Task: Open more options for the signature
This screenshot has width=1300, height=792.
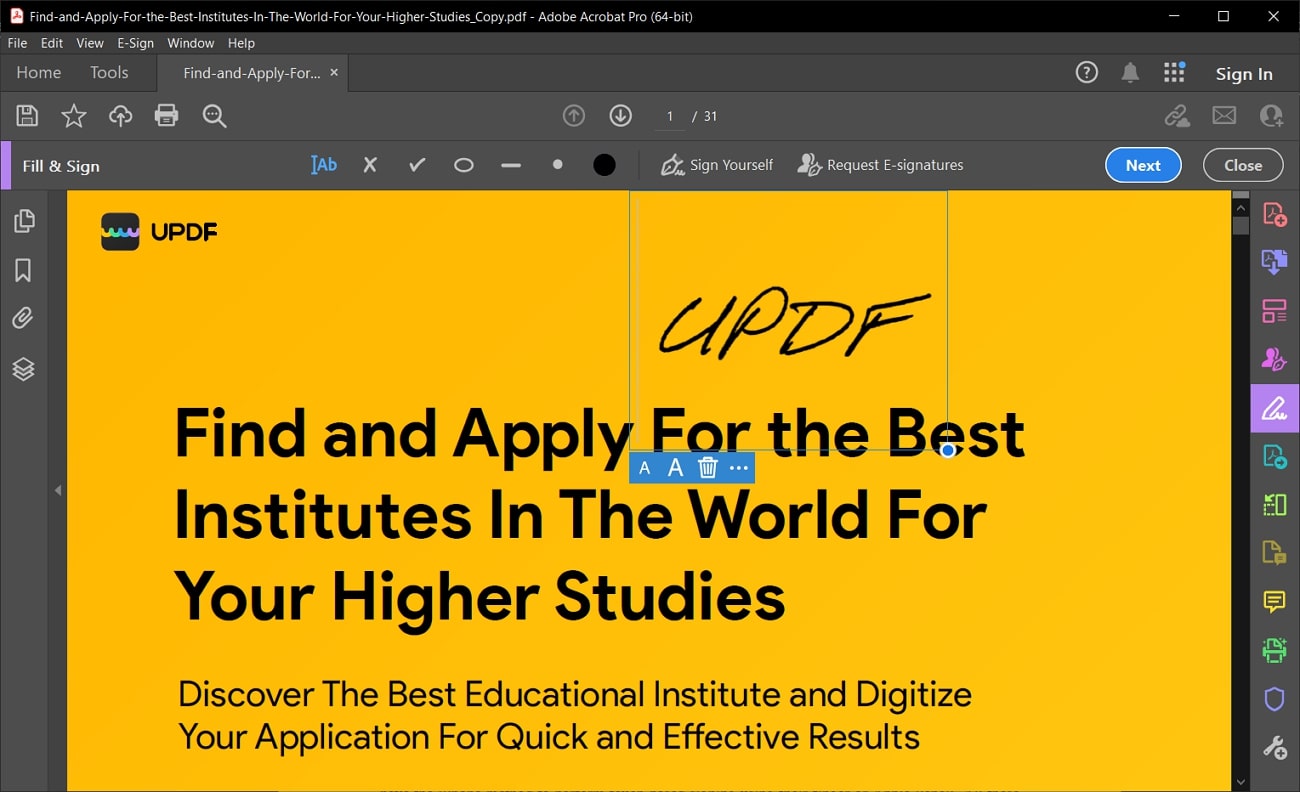Action: coord(738,467)
